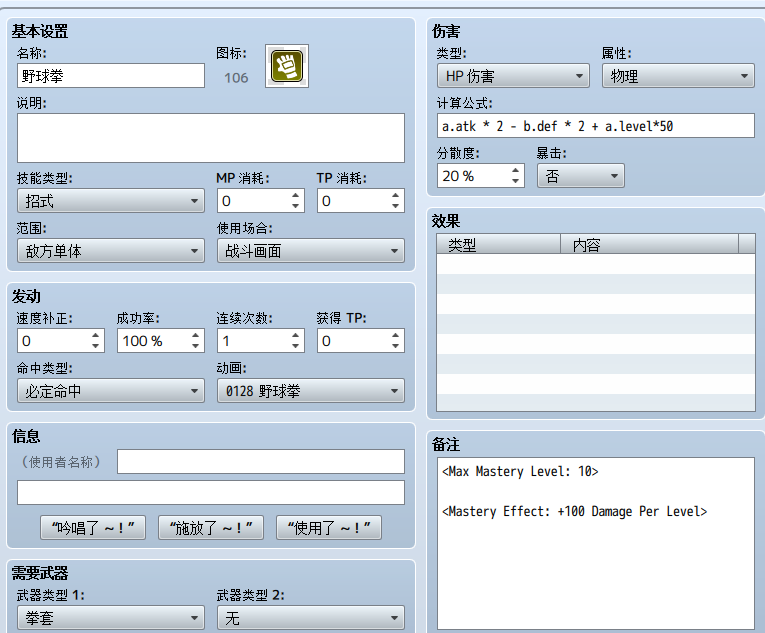
Task: Decrease the 分散度 percentage
Action: coord(515,181)
